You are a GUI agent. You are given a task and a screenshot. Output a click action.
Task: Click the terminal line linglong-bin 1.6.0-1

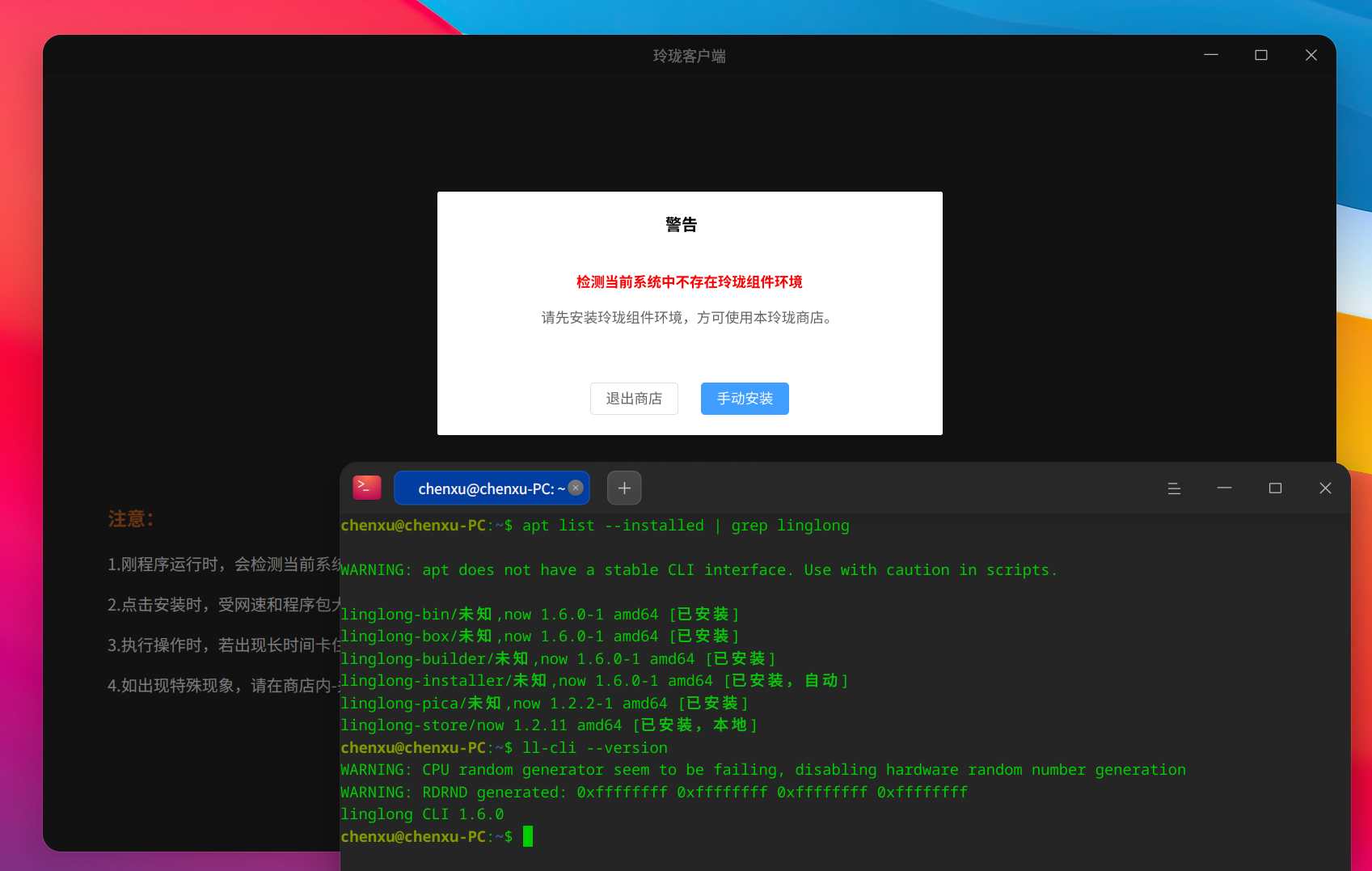point(540,615)
